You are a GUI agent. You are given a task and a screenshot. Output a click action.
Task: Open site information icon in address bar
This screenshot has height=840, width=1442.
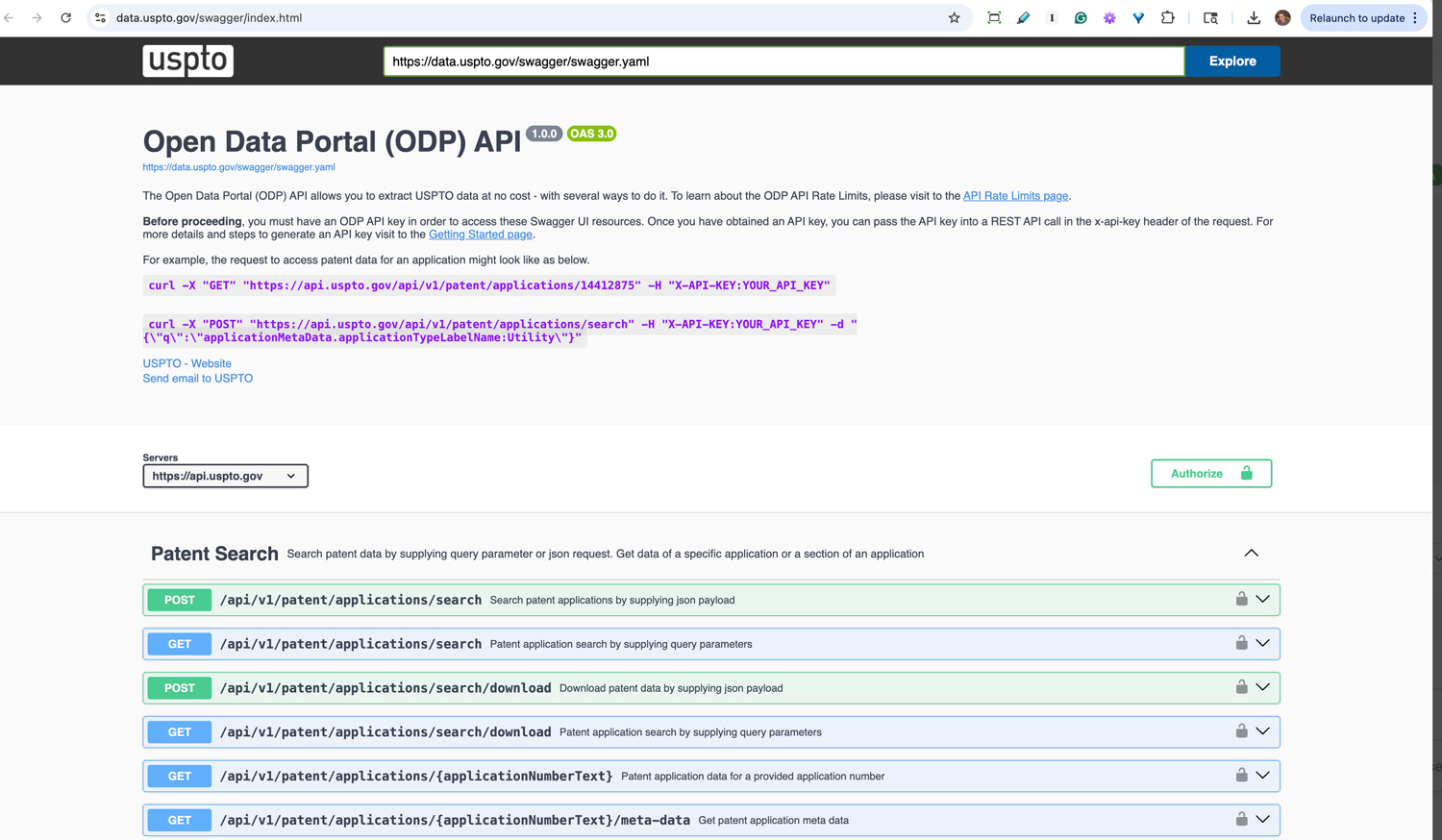point(100,17)
